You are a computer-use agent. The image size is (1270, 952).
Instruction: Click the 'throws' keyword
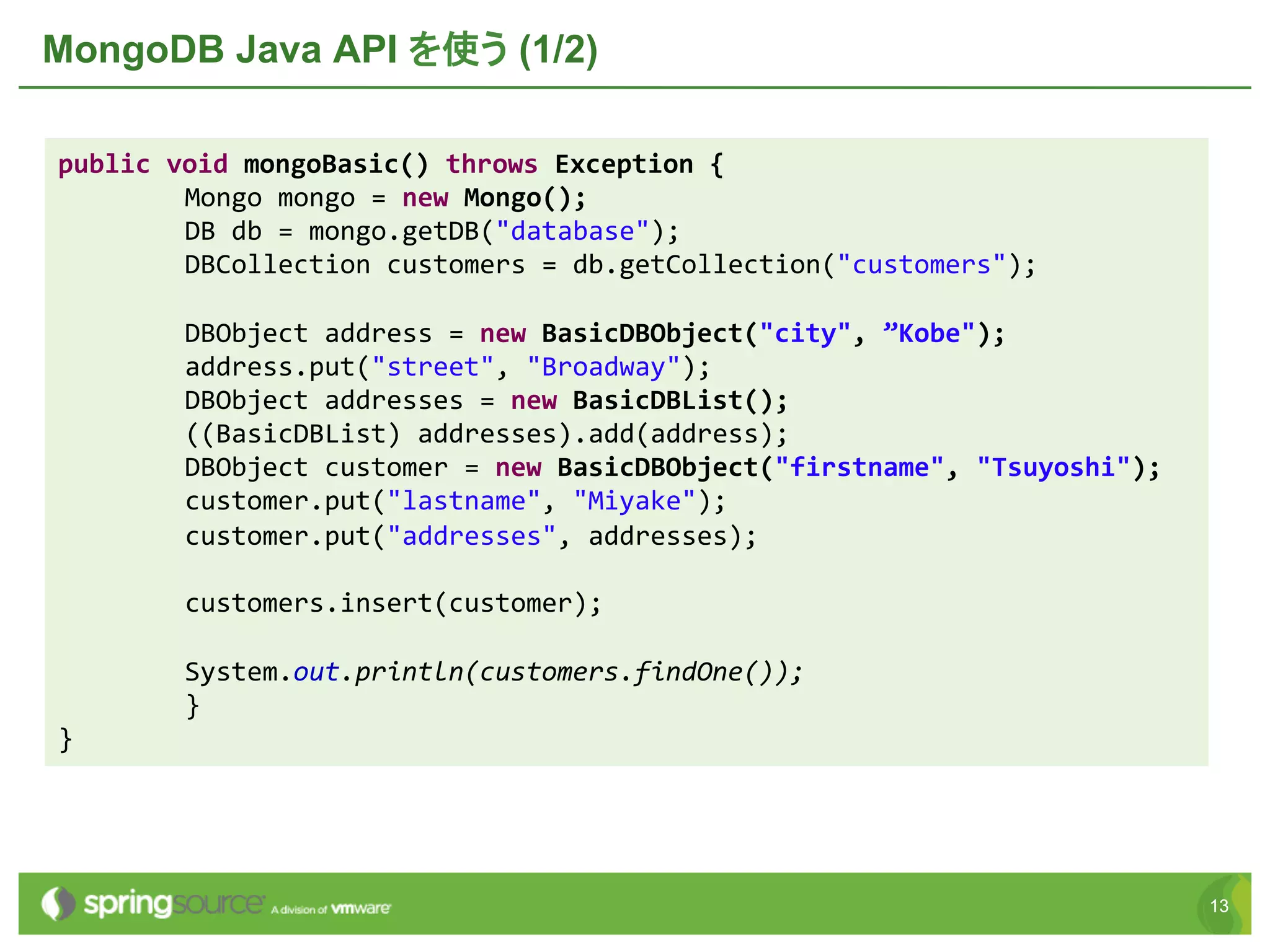point(492,164)
